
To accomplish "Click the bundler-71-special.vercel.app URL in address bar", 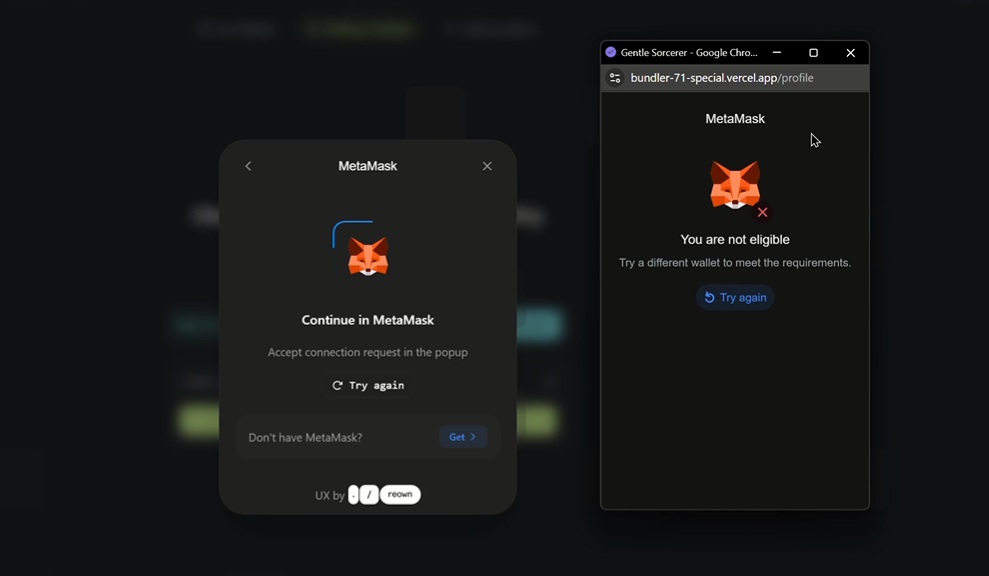I will (721, 78).
